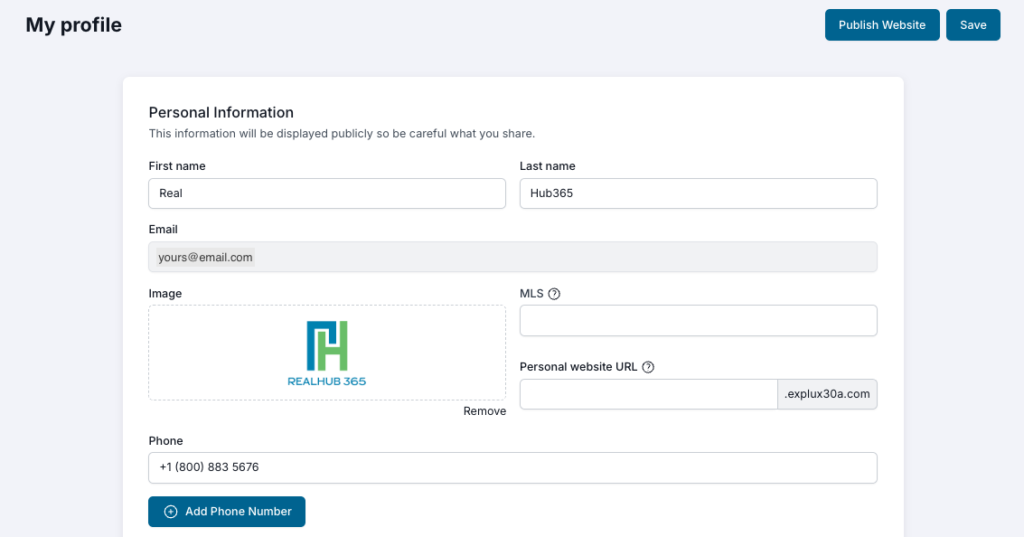Click the RealHub 365 logo image
The image size is (1024, 537).
coord(327,353)
